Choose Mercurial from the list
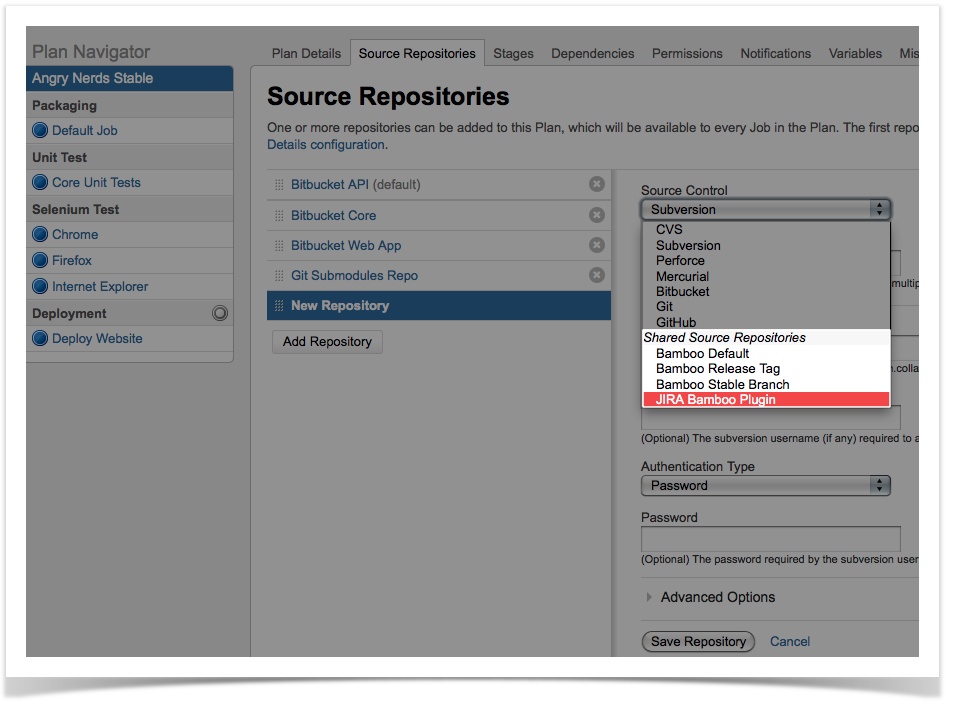953x706 pixels. [682, 276]
